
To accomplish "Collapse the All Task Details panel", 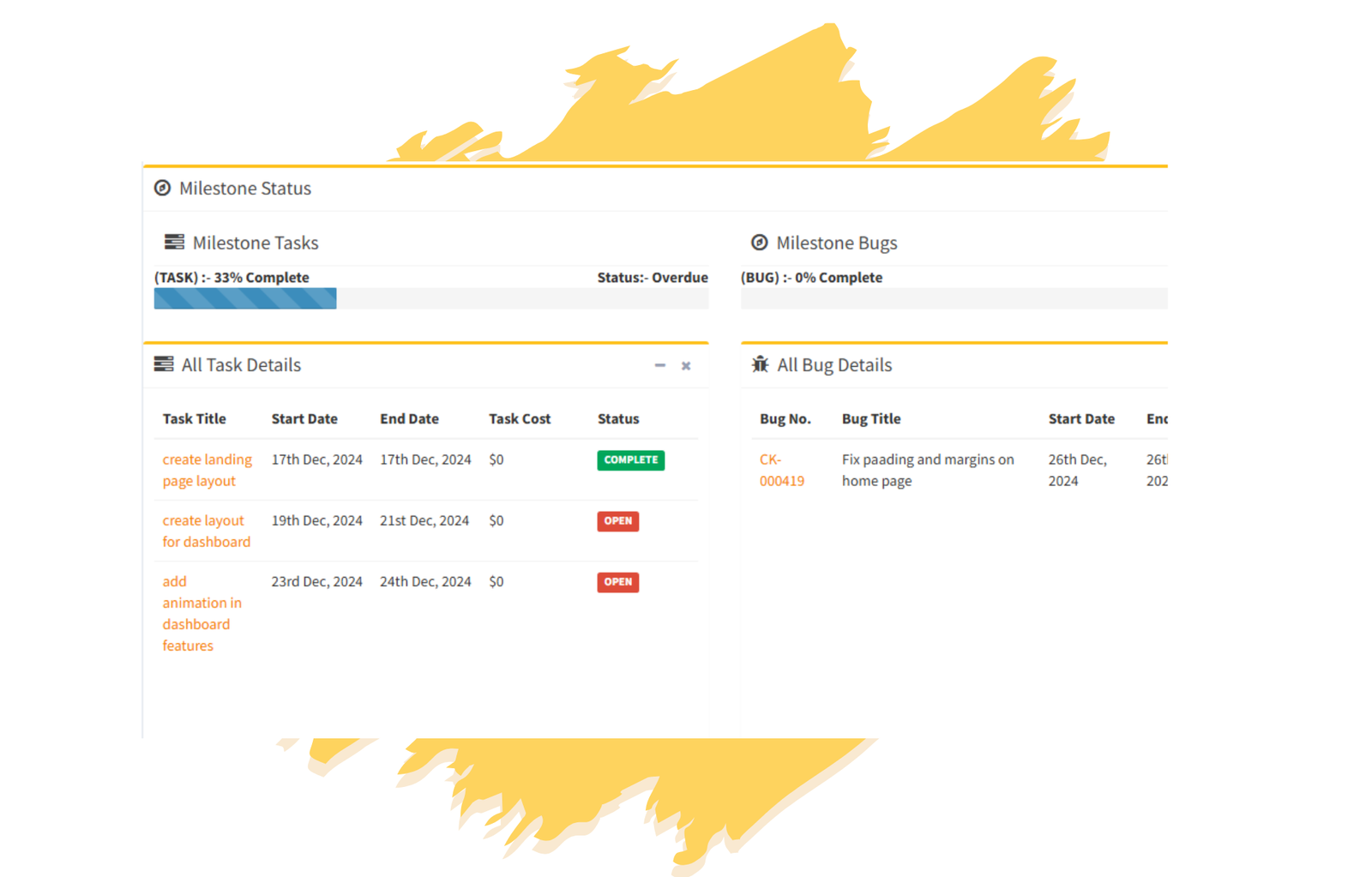I will pos(659,366).
